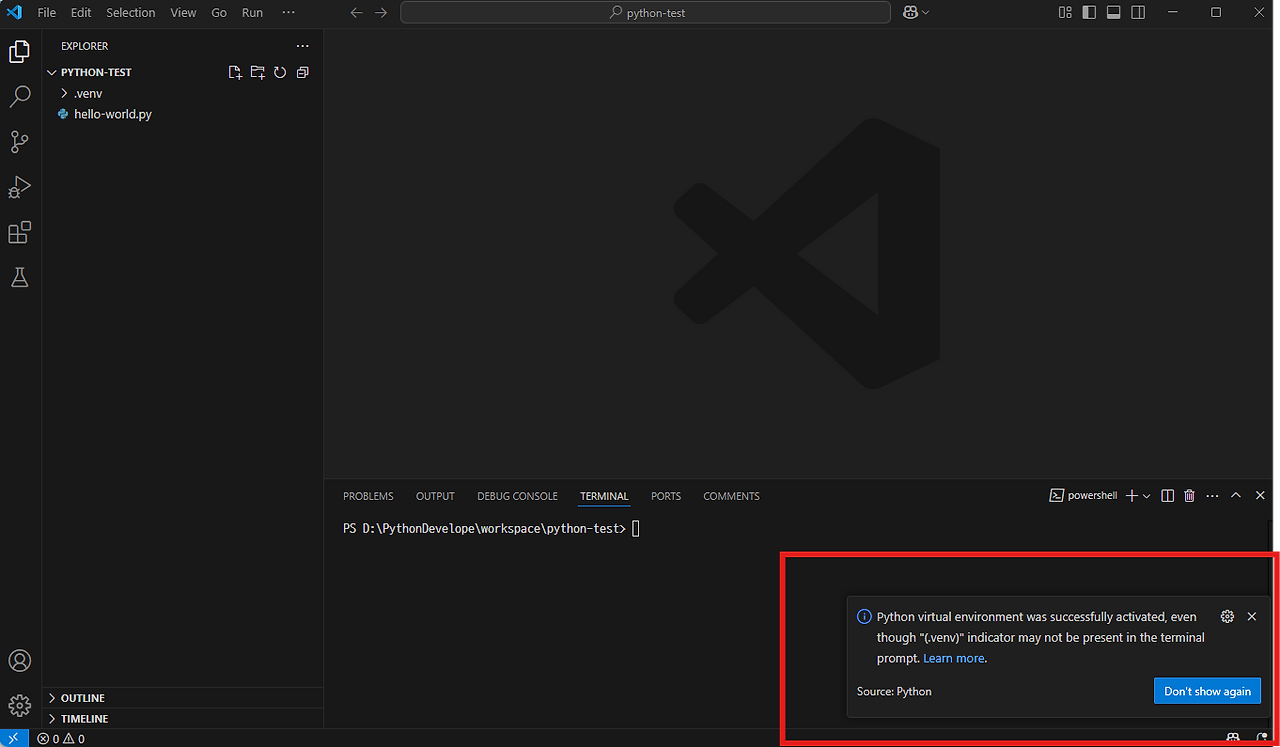This screenshot has width=1280, height=747.
Task: Refresh the Explorer file tree
Action: point(280,72)
